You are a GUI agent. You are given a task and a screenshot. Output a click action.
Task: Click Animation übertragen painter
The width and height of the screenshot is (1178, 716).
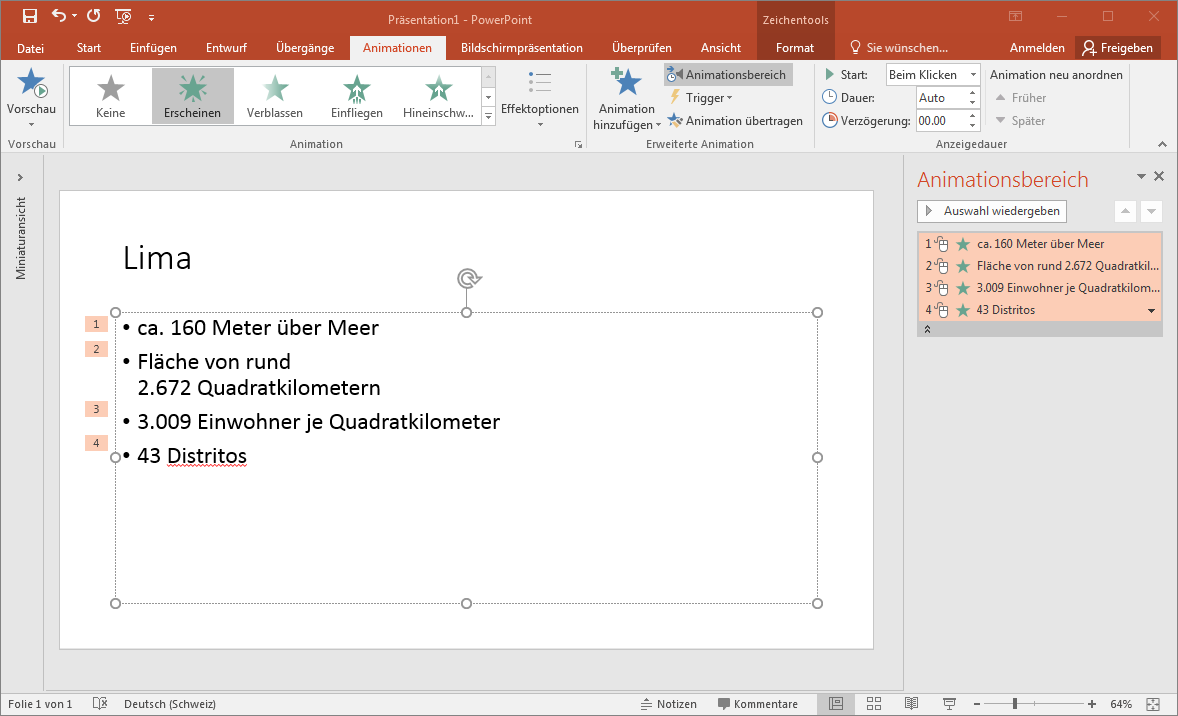[735, 121]
